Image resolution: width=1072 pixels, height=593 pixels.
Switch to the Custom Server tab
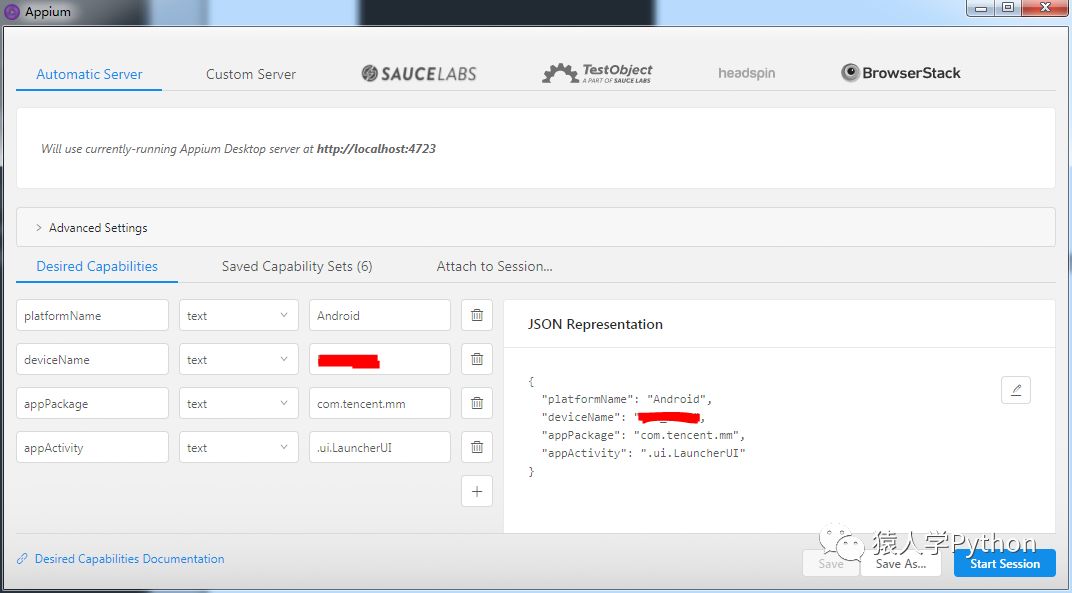[x=251, y=74]
